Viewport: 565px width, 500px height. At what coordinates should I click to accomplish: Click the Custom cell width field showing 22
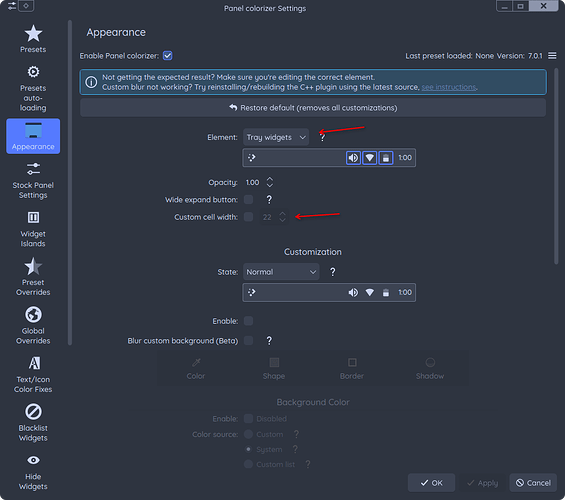(267, 217)
